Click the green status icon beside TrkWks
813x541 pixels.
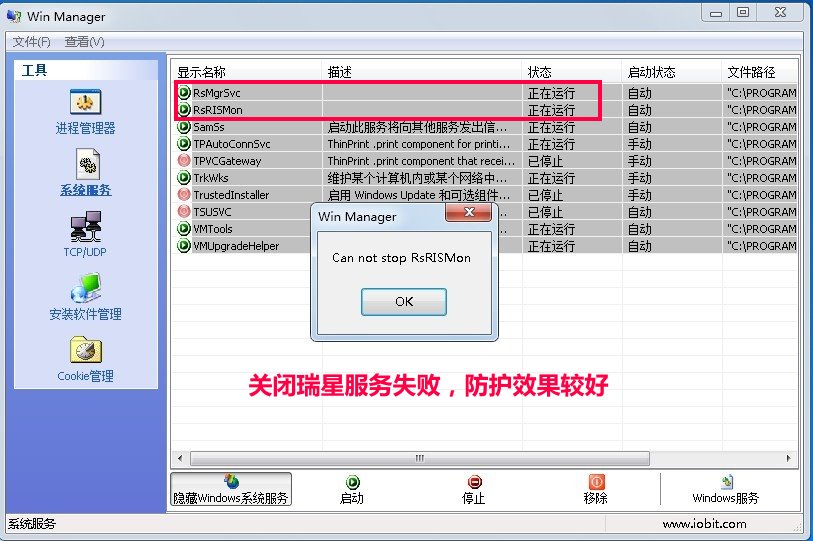pyautogui.click(x=184, y=177)
